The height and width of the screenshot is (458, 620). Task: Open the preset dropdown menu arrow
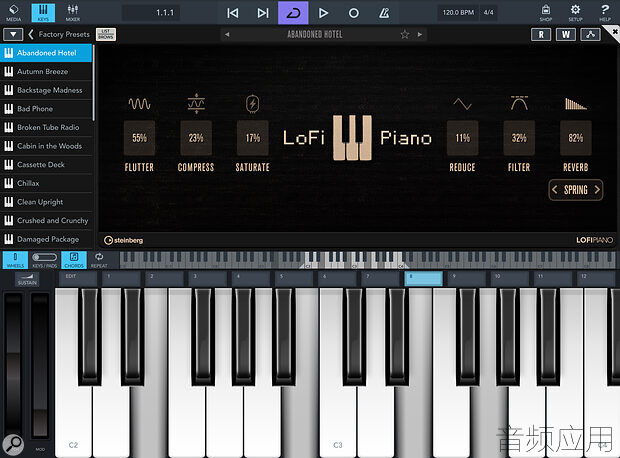click(x=13, y=34)
